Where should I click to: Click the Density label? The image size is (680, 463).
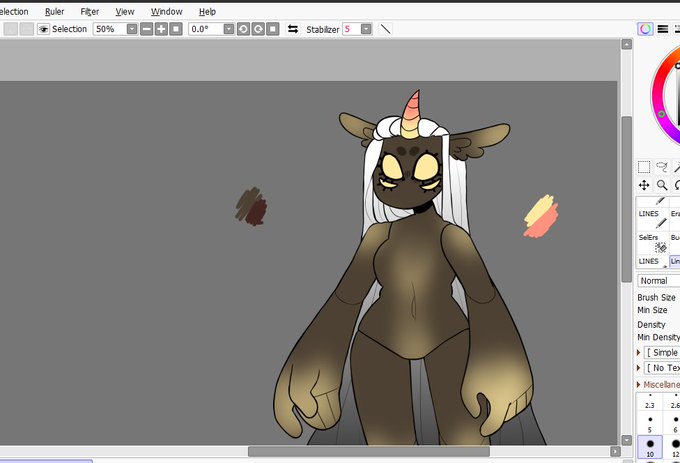coord(651,325)
